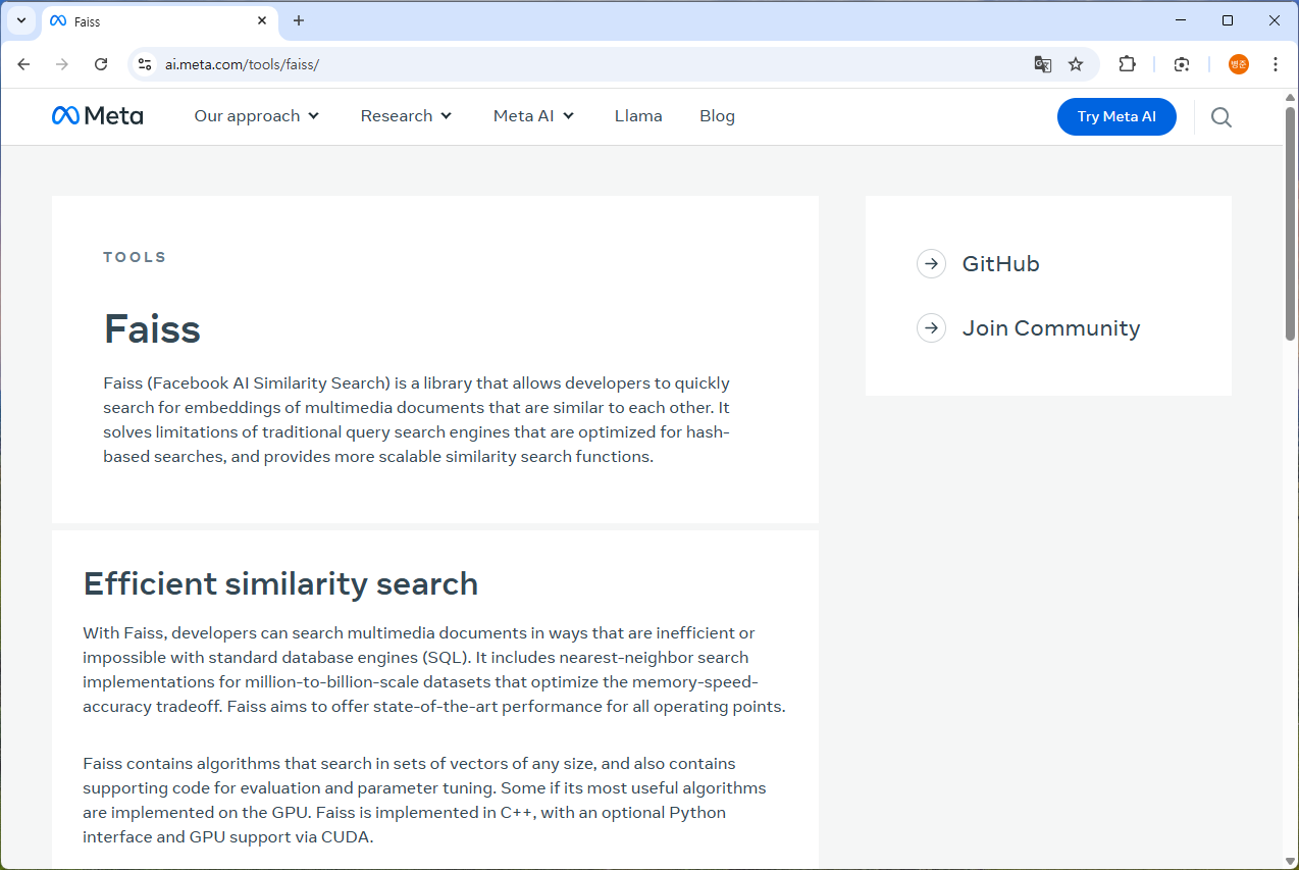Open the site search magnifier icon
1299x870 pixels.
coord(1221,117)
